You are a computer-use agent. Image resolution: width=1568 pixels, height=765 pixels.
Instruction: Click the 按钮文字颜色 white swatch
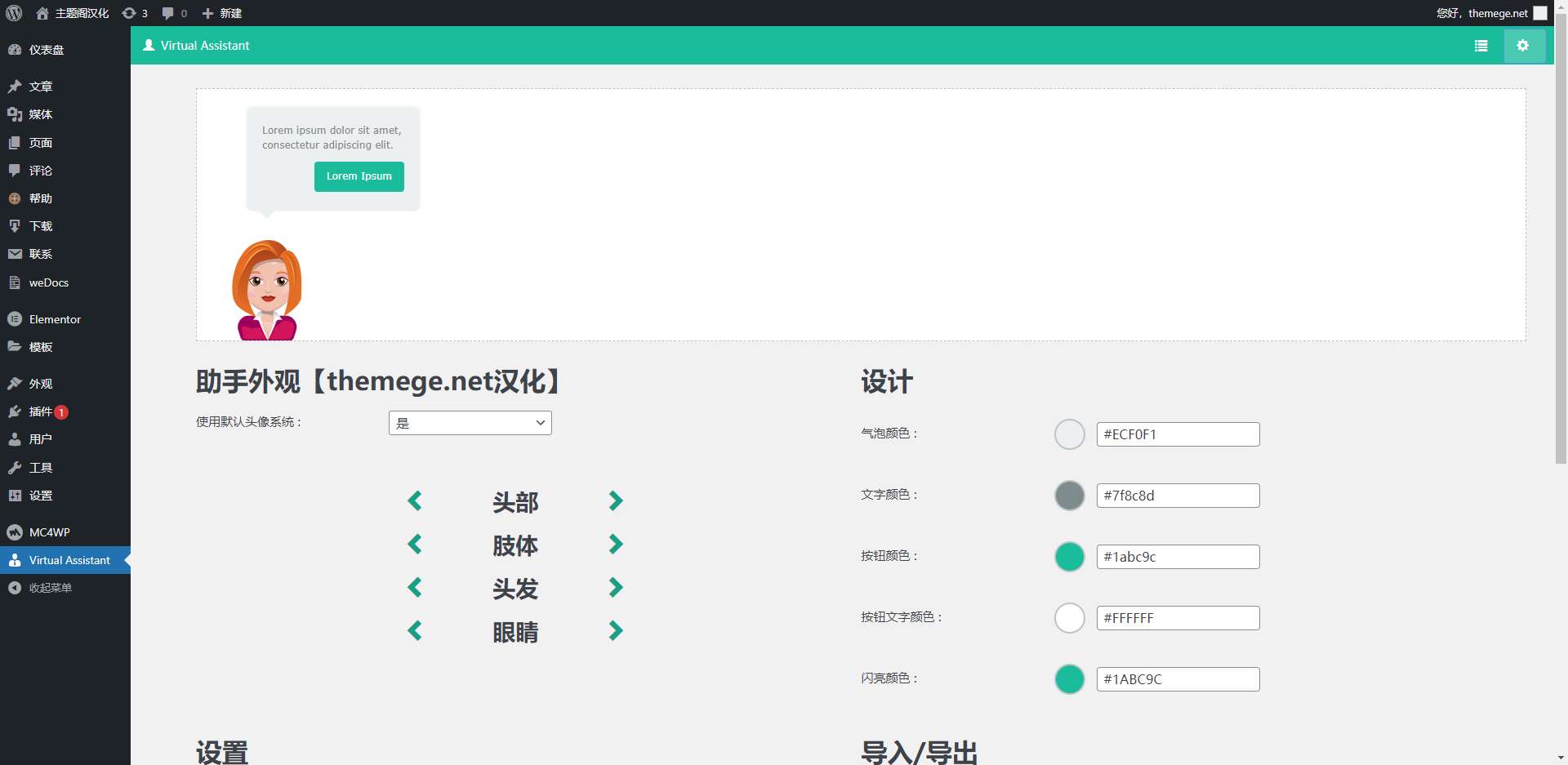(1070, 618)
